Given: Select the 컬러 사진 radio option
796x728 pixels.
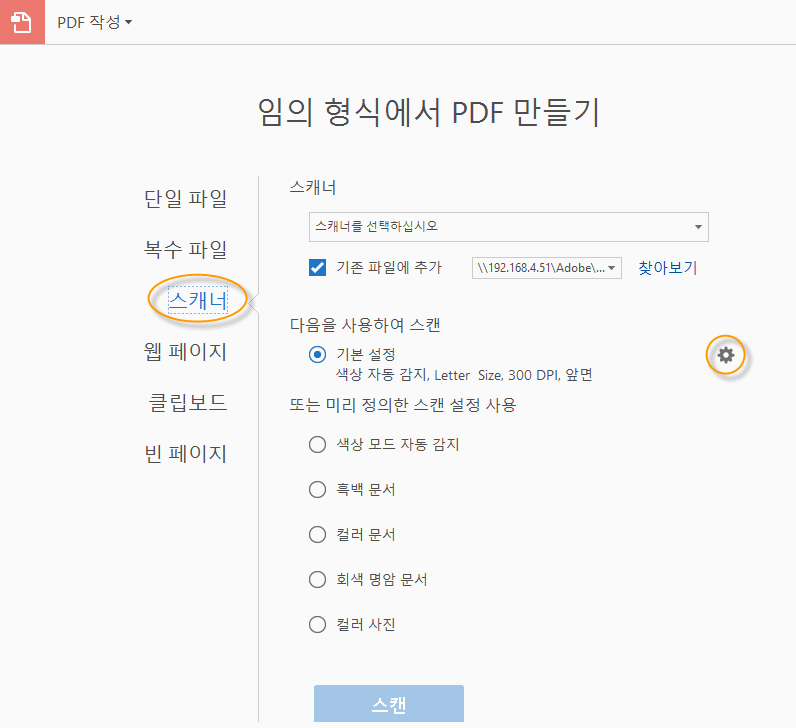Looking at the screenshot, I should tap(318, 625).
